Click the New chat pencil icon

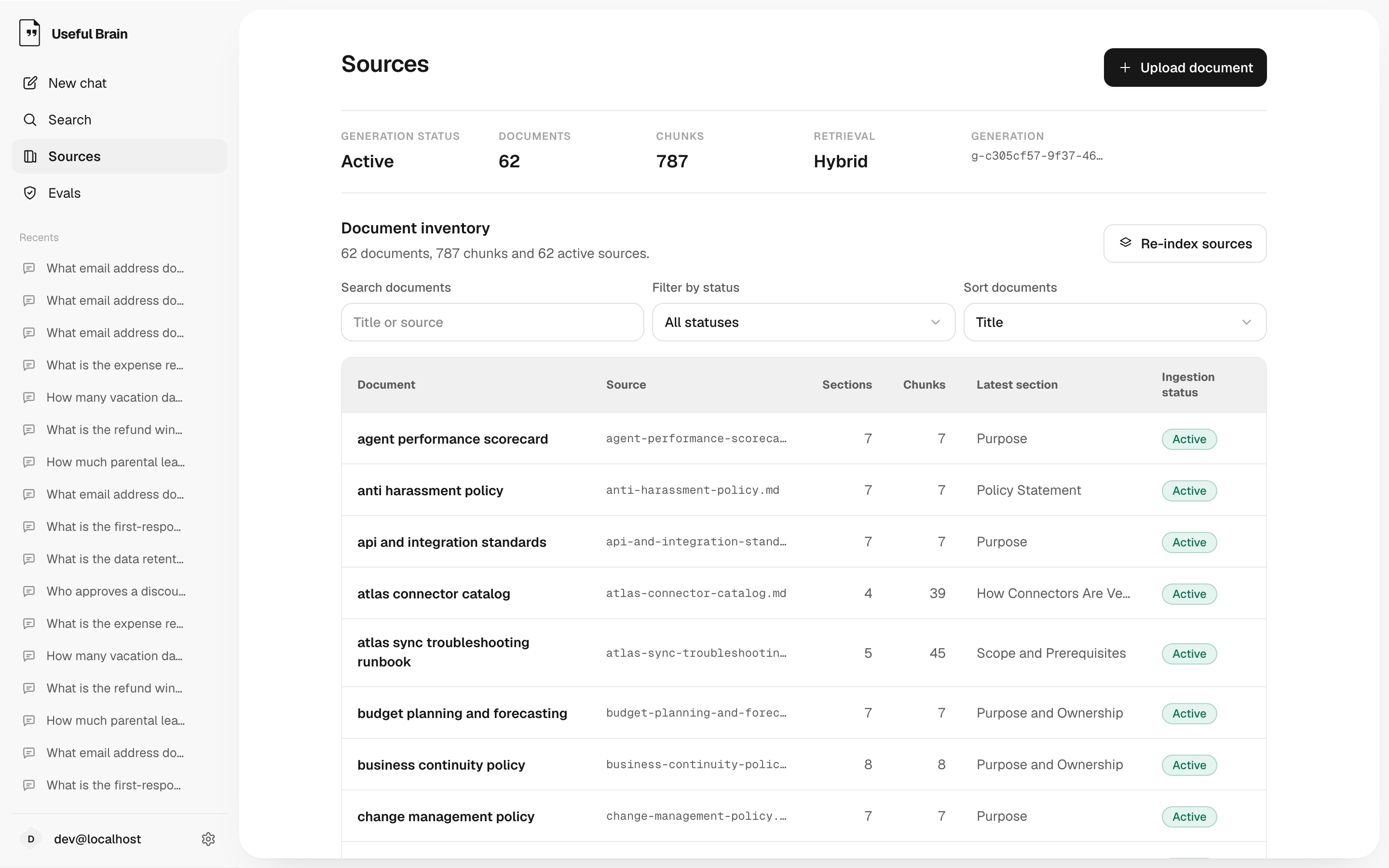click(x=30, y=83)
